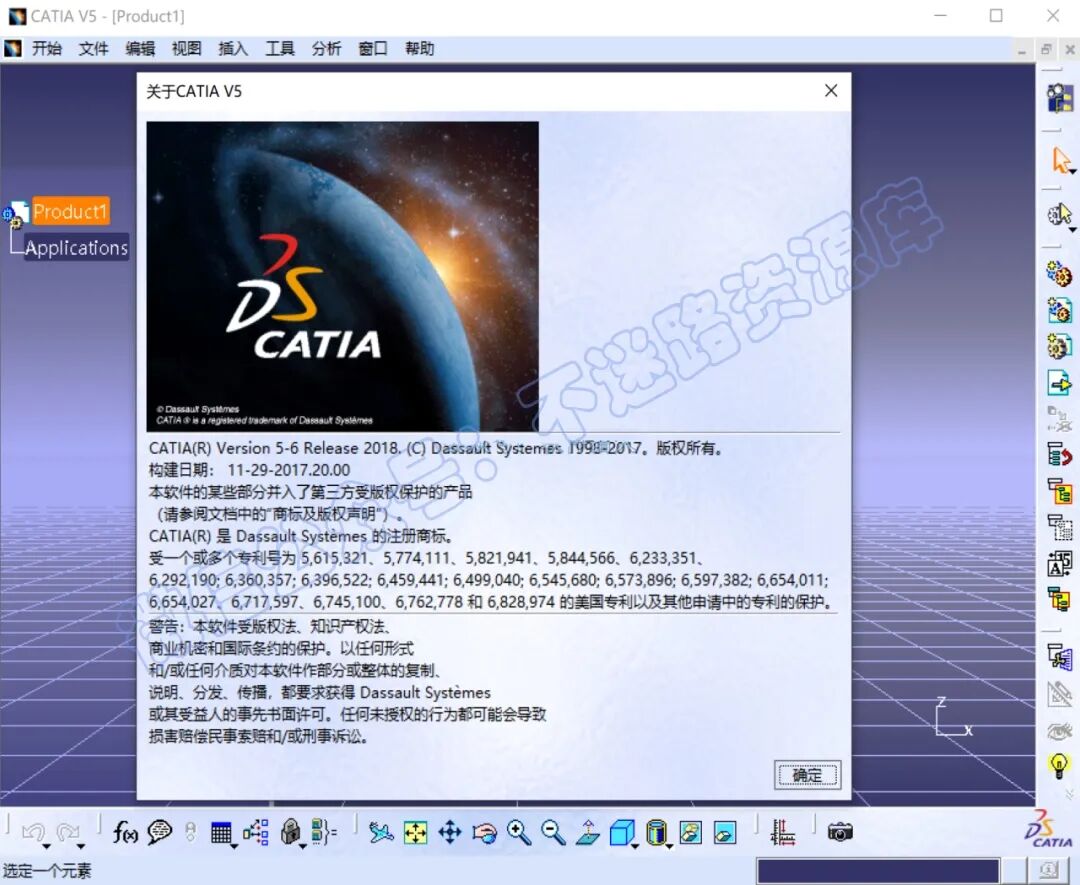Image resolution: width=1080 pixels, height=885 pixels.
Task: Activate Fly mode airplane icon
Action: pos(381,833)
